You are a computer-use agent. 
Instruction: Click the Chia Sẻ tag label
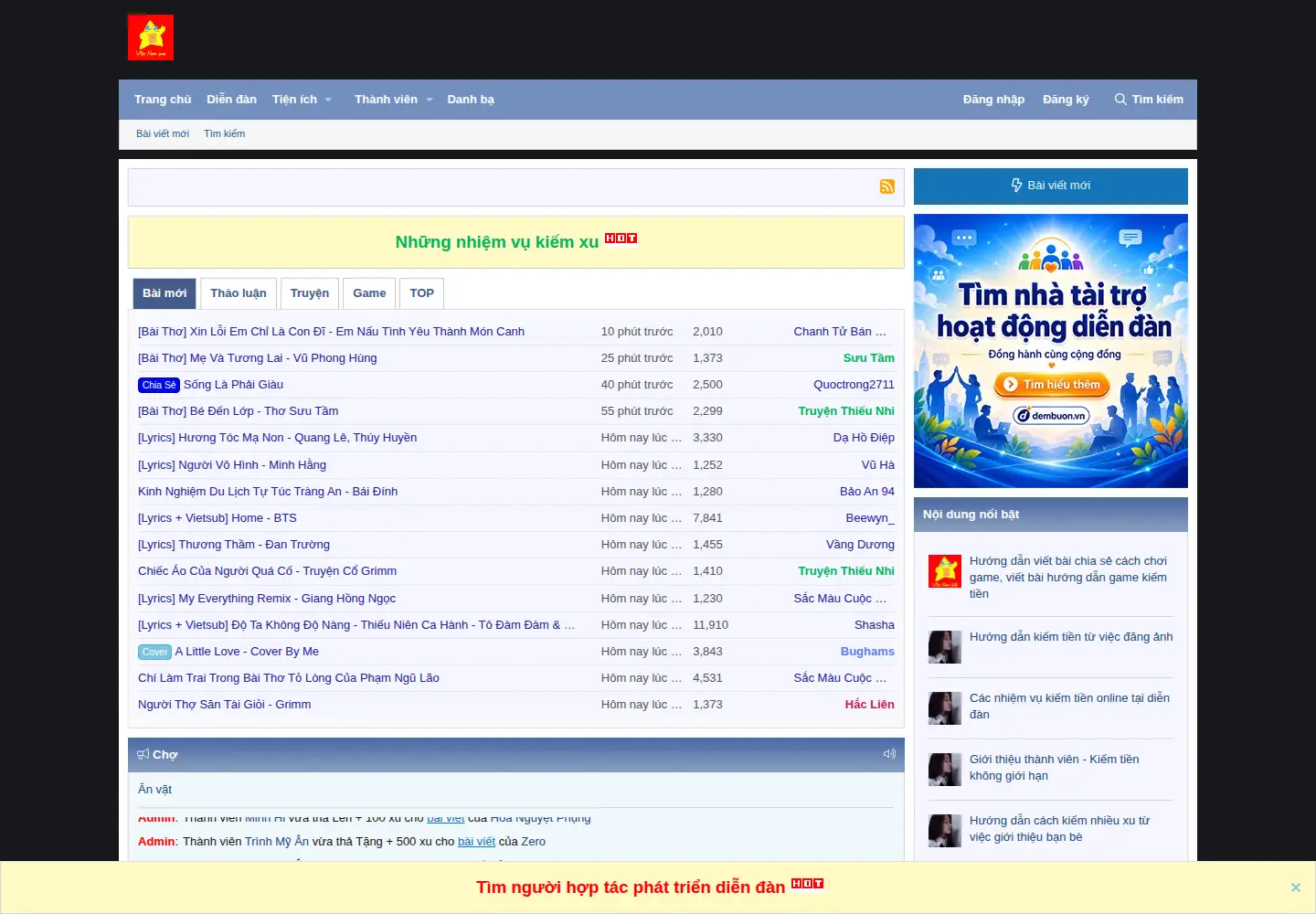point(159,385)
